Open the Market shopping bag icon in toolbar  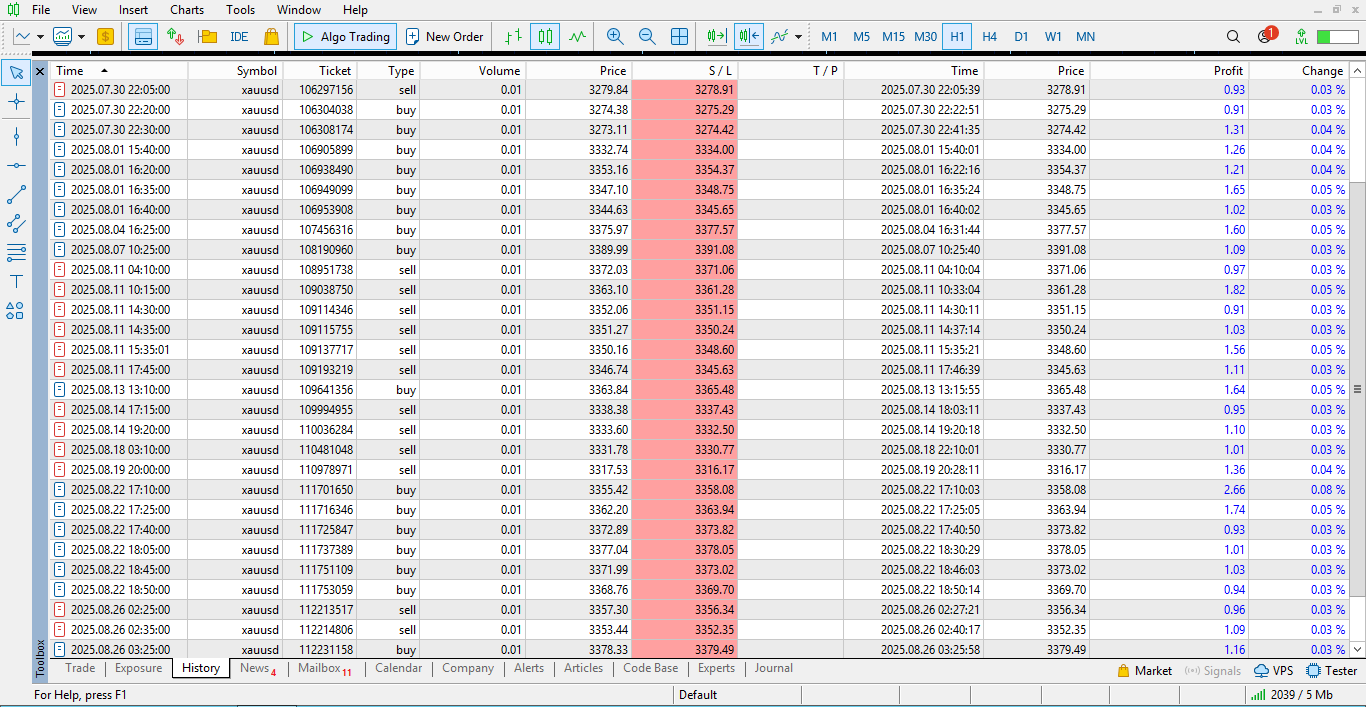click(x=271, y=37)
